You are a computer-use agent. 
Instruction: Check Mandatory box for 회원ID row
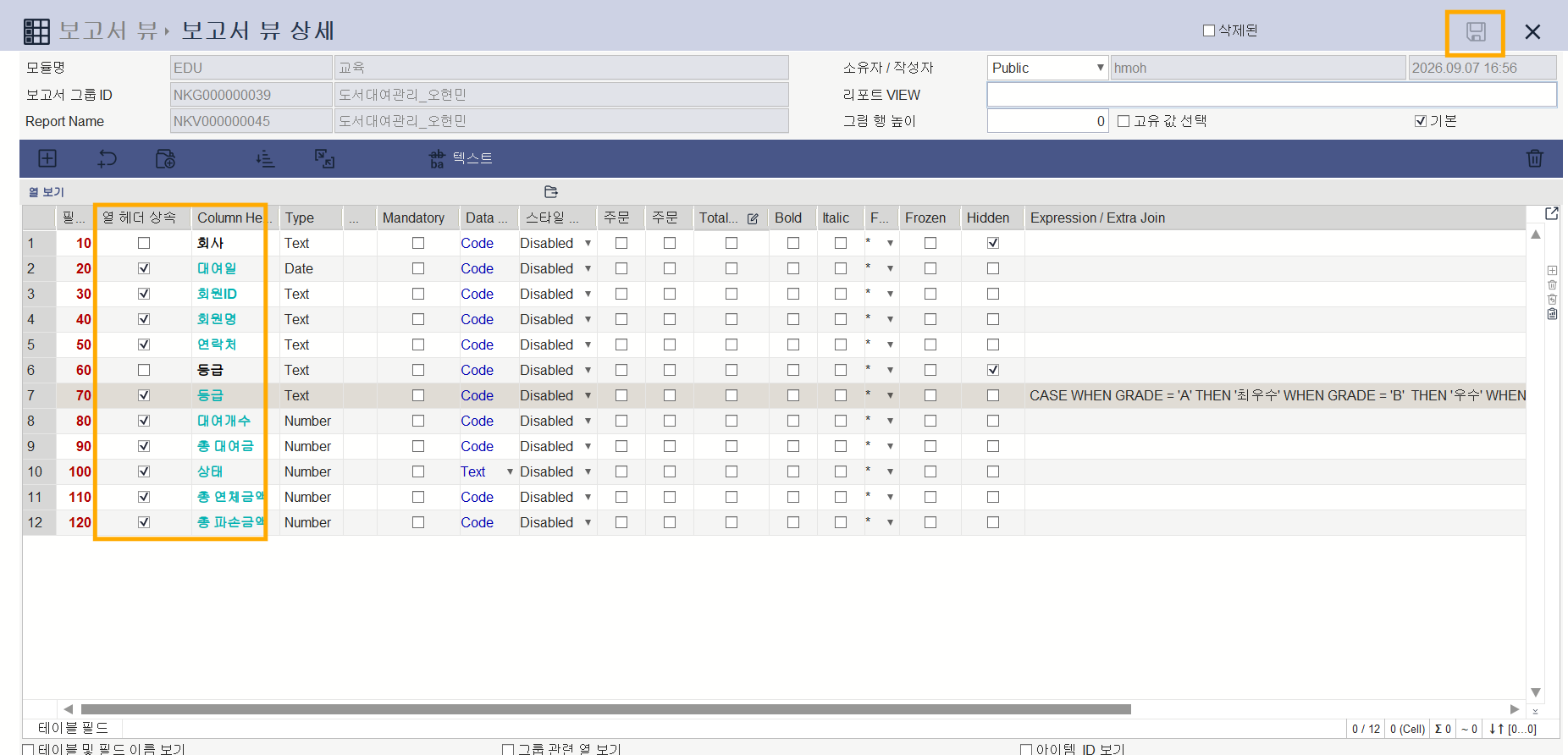click(418, 294)
